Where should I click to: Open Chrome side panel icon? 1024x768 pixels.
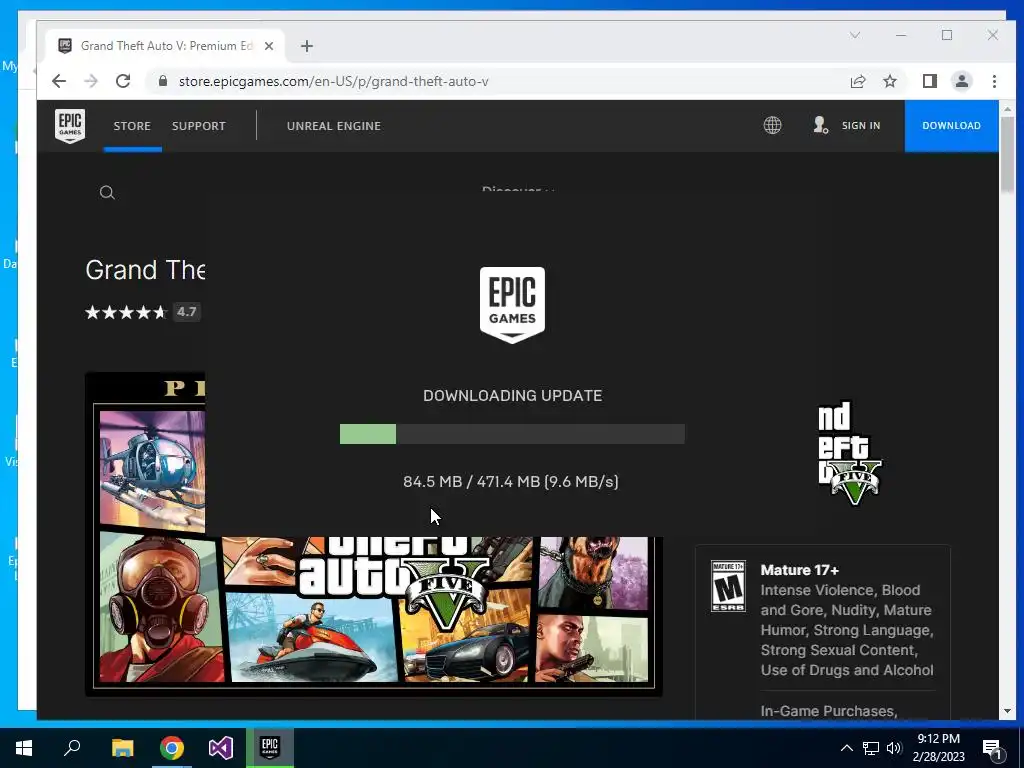pyautogui.click(x=929, y=81)
